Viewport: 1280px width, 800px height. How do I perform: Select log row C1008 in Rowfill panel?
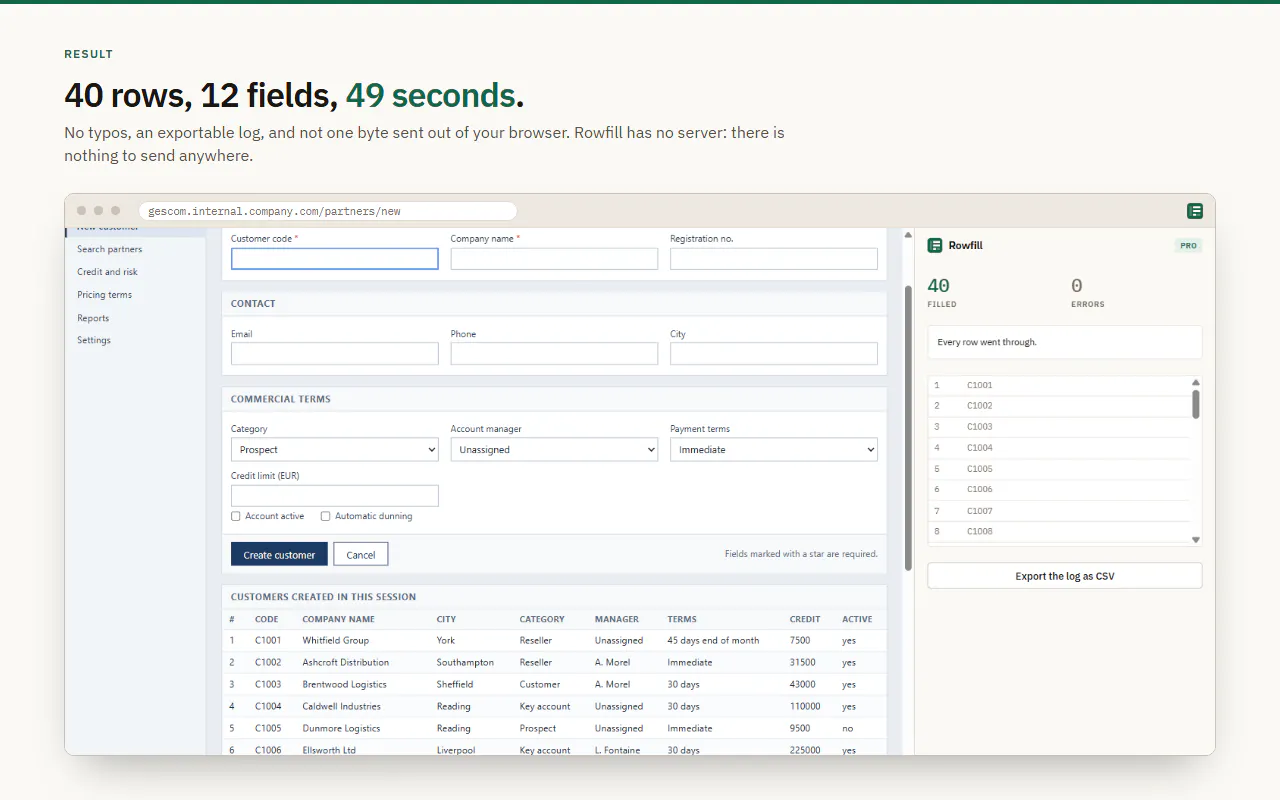pyautogui.click(x=1060, y=532)
